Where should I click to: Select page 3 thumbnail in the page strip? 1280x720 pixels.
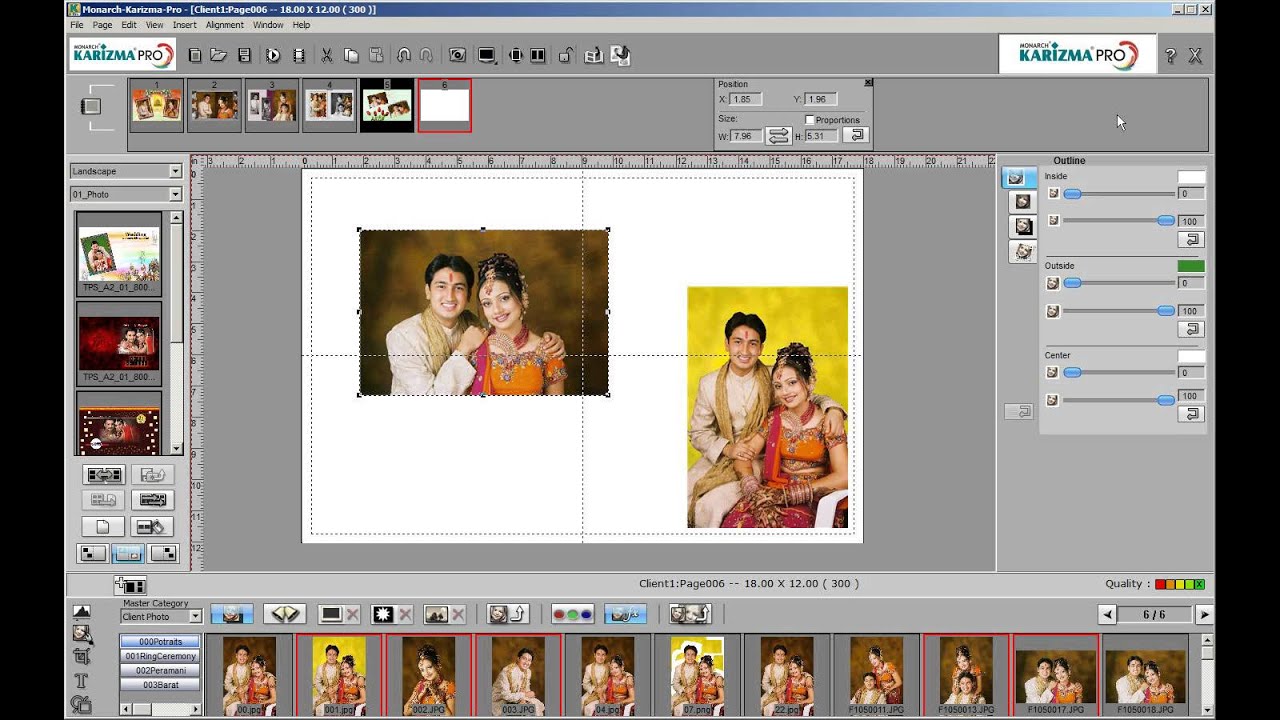pyautogui.click(x=272, y=106)
